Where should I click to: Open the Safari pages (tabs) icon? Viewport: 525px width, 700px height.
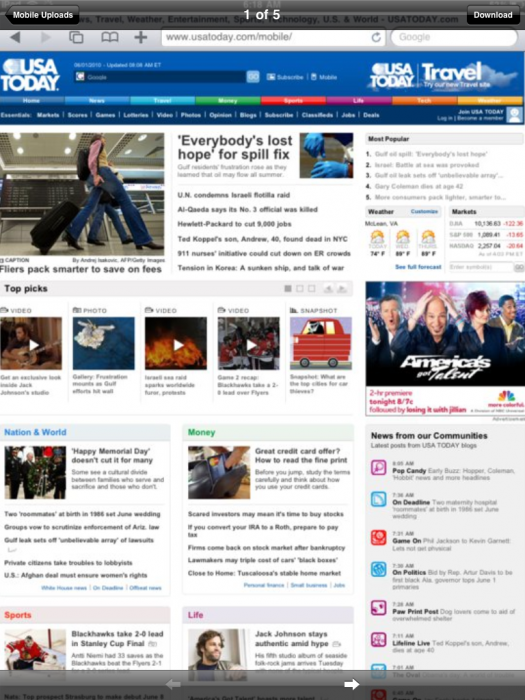[76, 37]
